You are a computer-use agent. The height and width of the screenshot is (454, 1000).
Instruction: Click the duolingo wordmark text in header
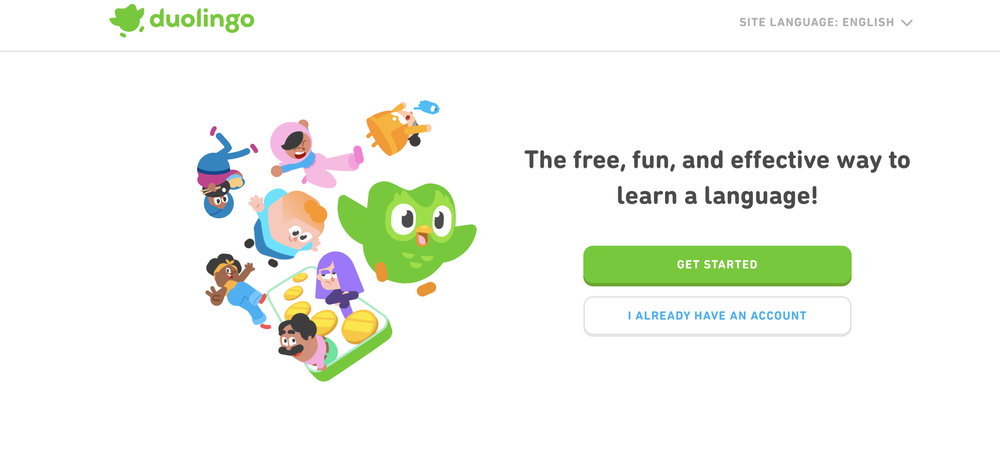202,19
